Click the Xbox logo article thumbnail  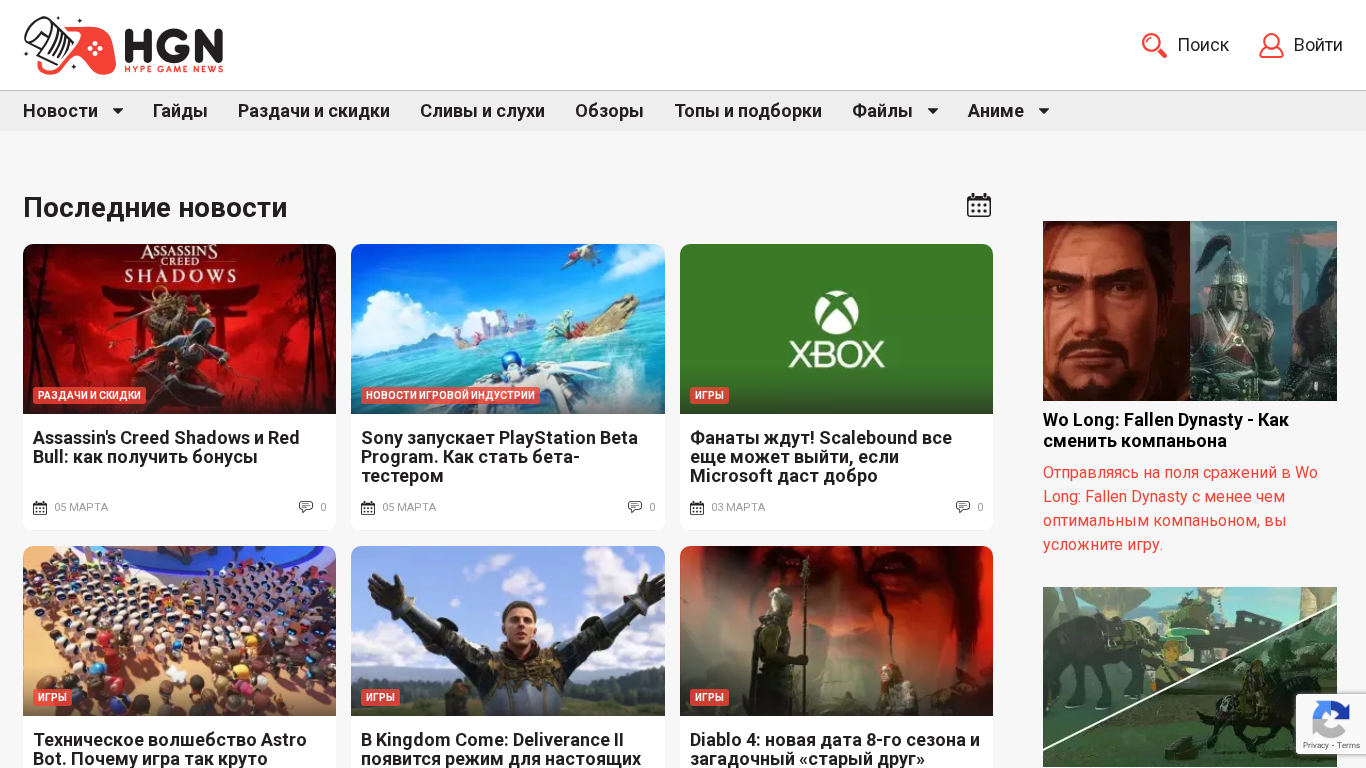(836, 328)
